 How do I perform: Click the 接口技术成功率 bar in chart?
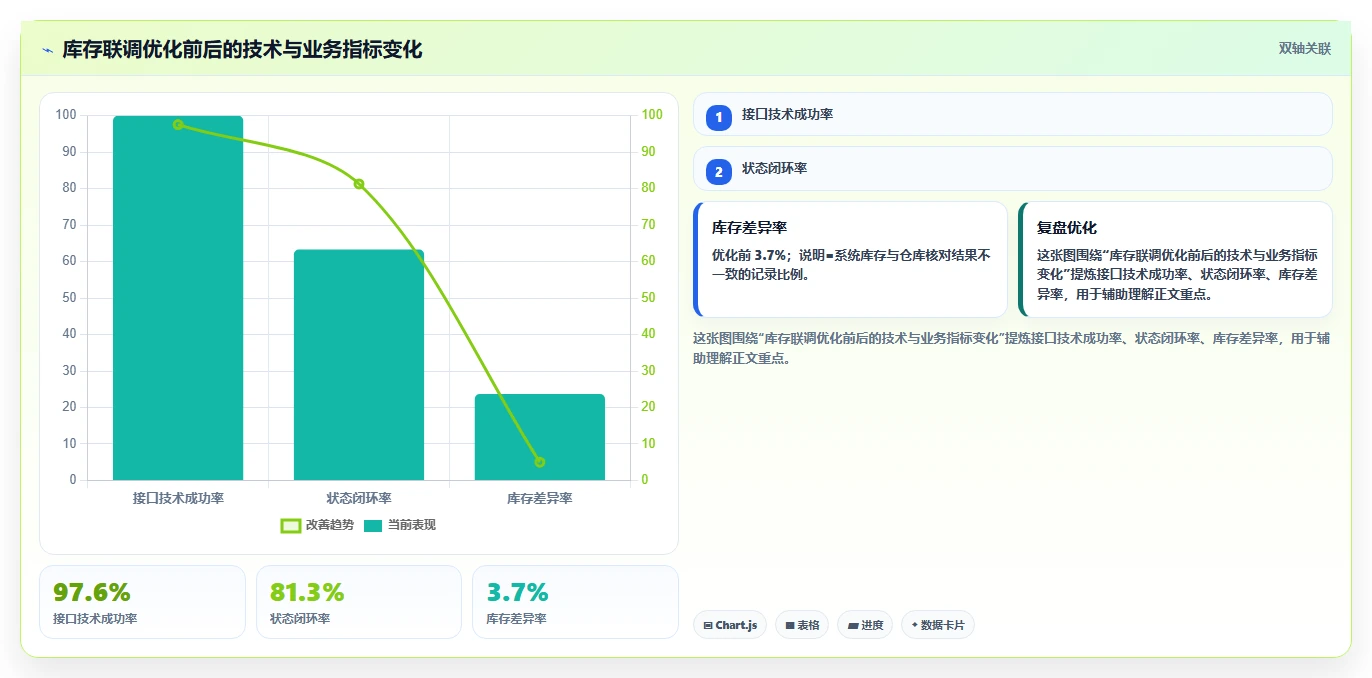pos(178,298)
